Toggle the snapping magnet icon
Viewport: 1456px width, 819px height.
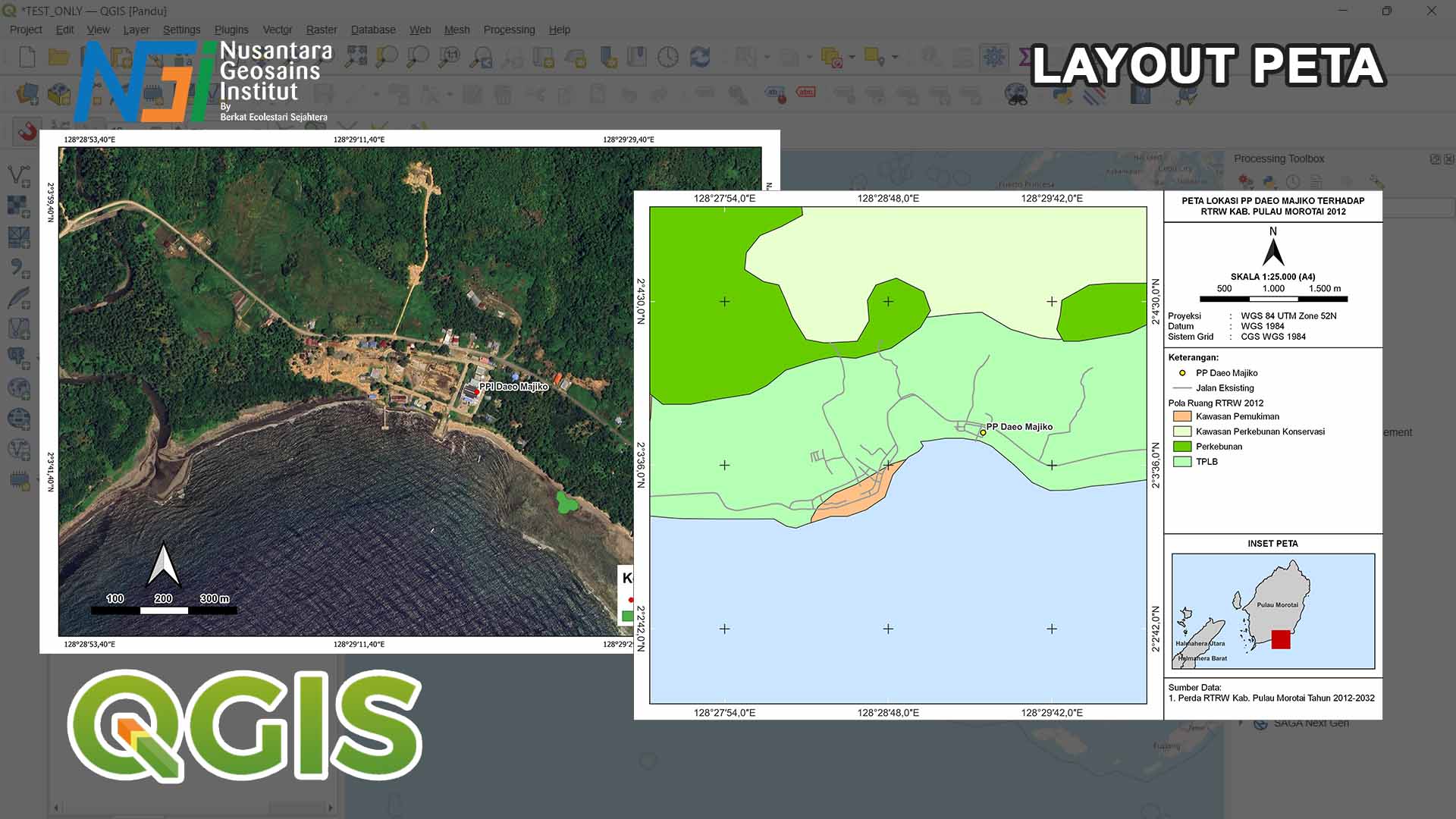tap(27, 131)
